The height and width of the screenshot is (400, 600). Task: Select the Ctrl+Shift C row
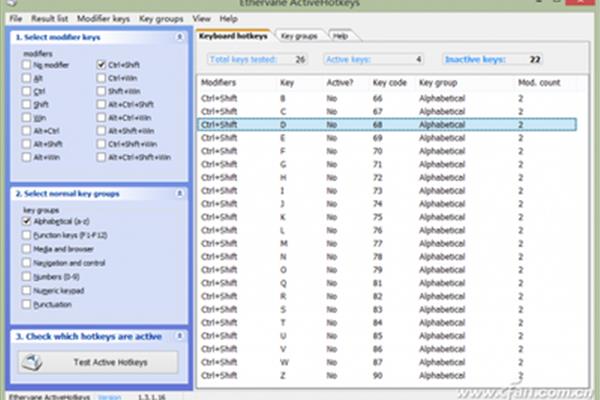(x=387, y=111)
